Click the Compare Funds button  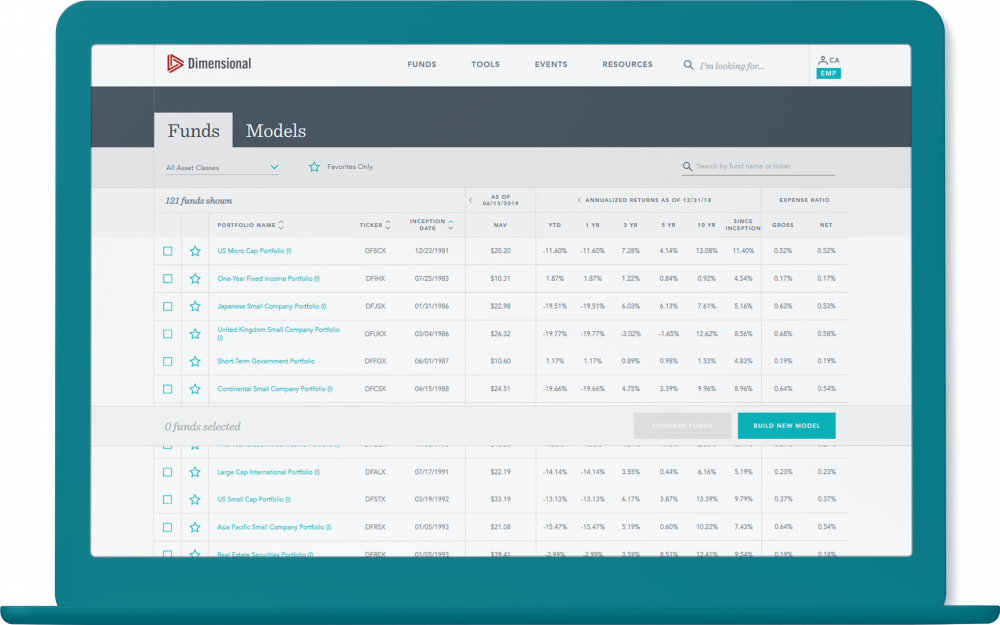click(x=682, y=426)
